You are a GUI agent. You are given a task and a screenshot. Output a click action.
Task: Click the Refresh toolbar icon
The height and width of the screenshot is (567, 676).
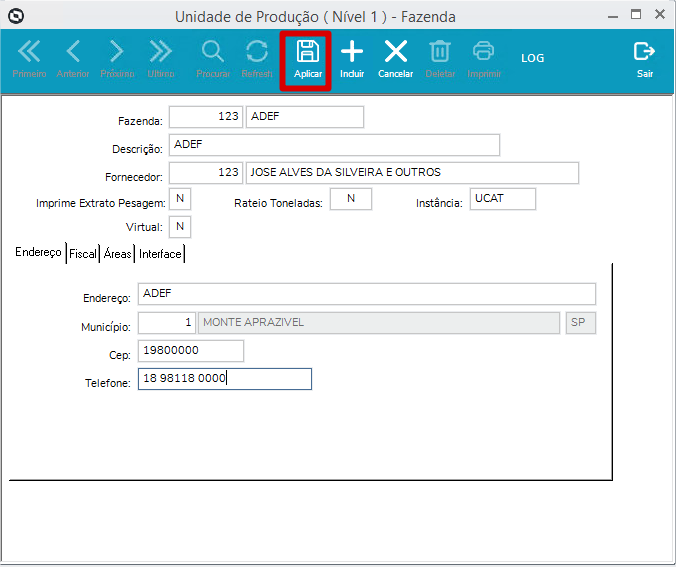(x=257, y=59)
